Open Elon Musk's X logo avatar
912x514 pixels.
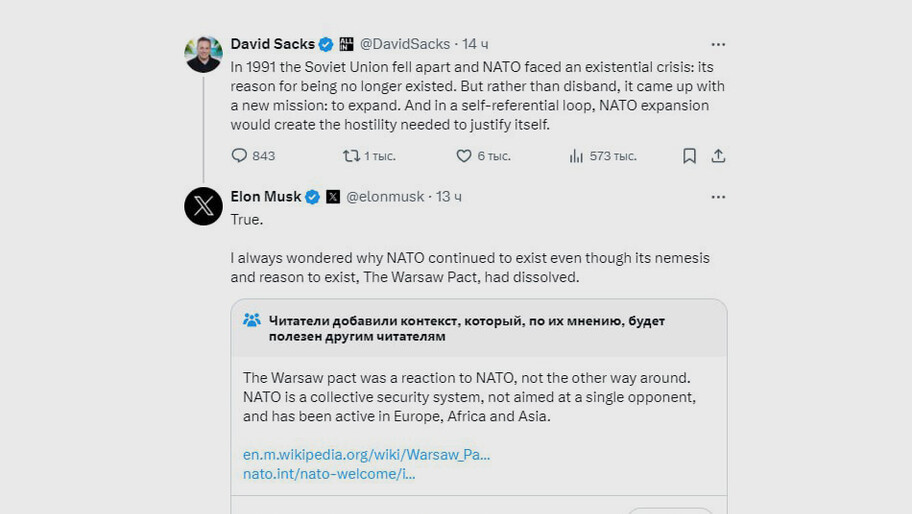(204, 206)
